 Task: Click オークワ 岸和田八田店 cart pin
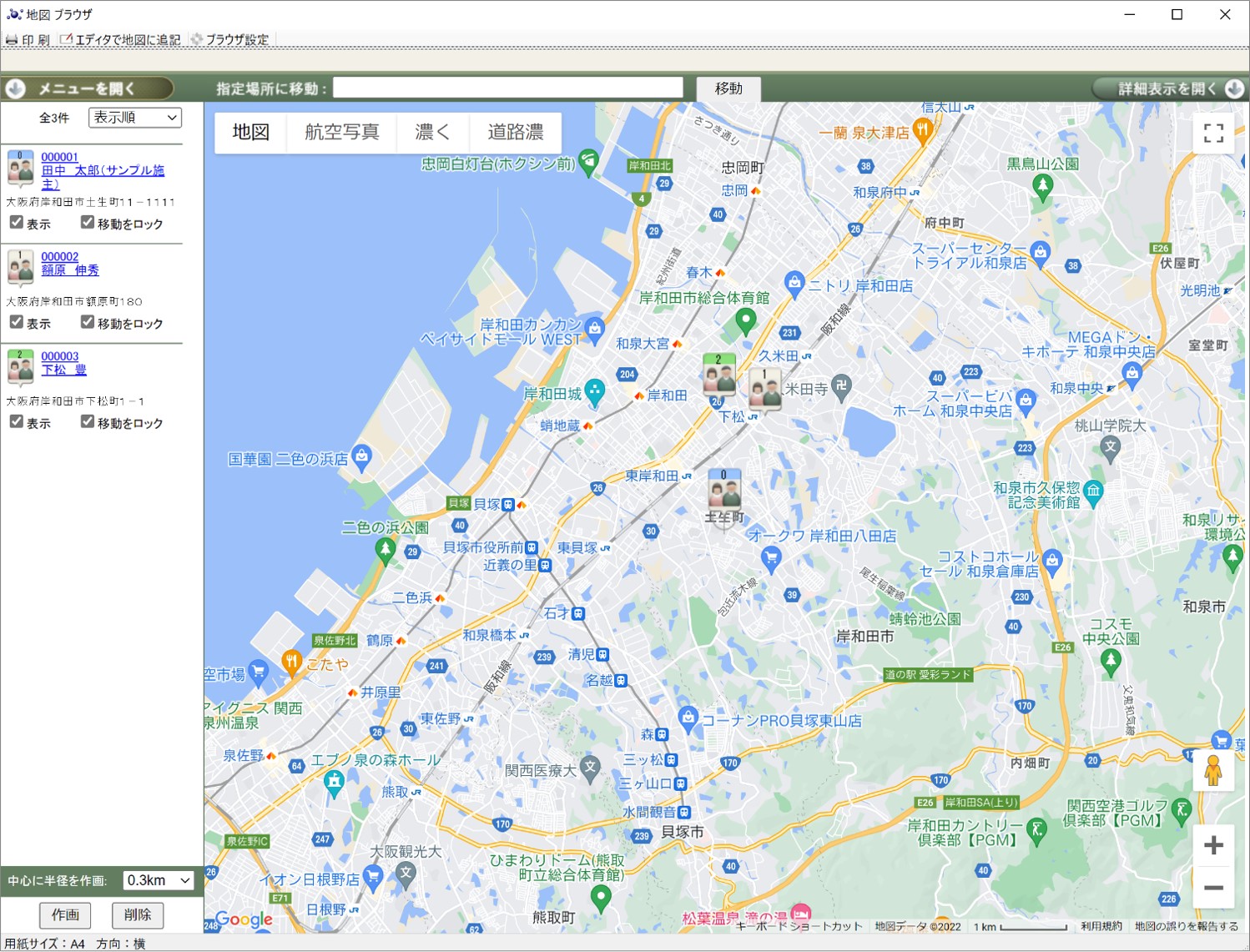tap(771, 558)
